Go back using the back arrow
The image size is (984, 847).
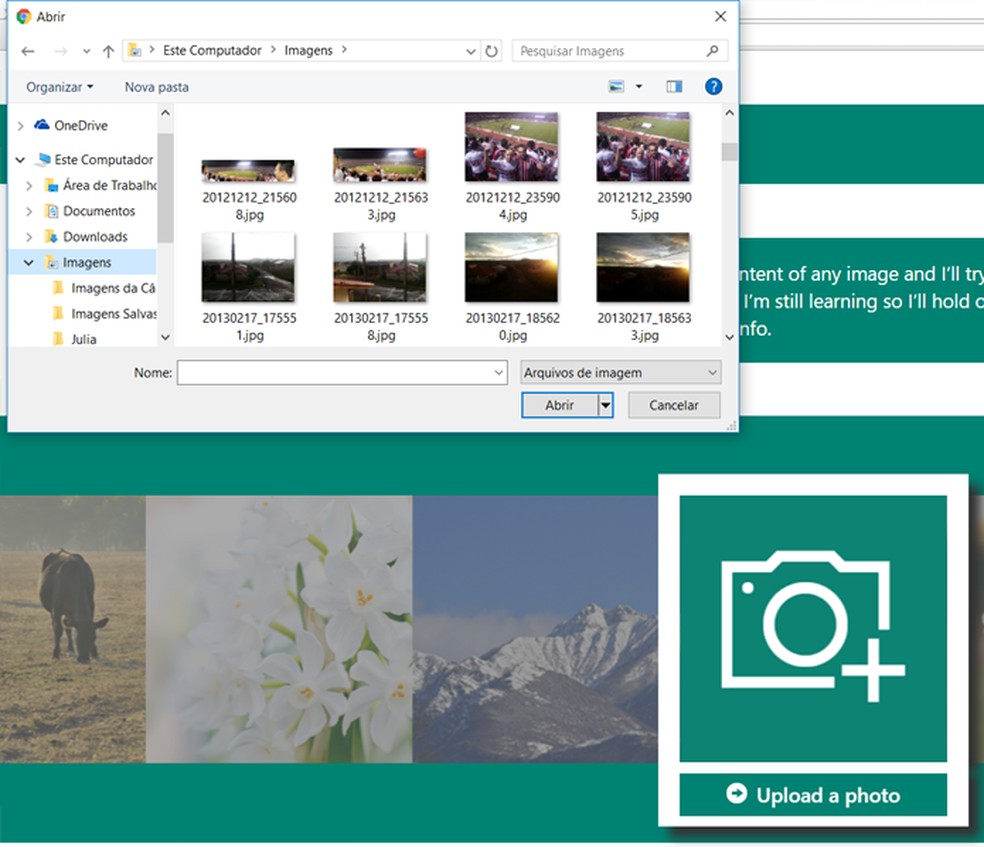(x=28, y=51)
